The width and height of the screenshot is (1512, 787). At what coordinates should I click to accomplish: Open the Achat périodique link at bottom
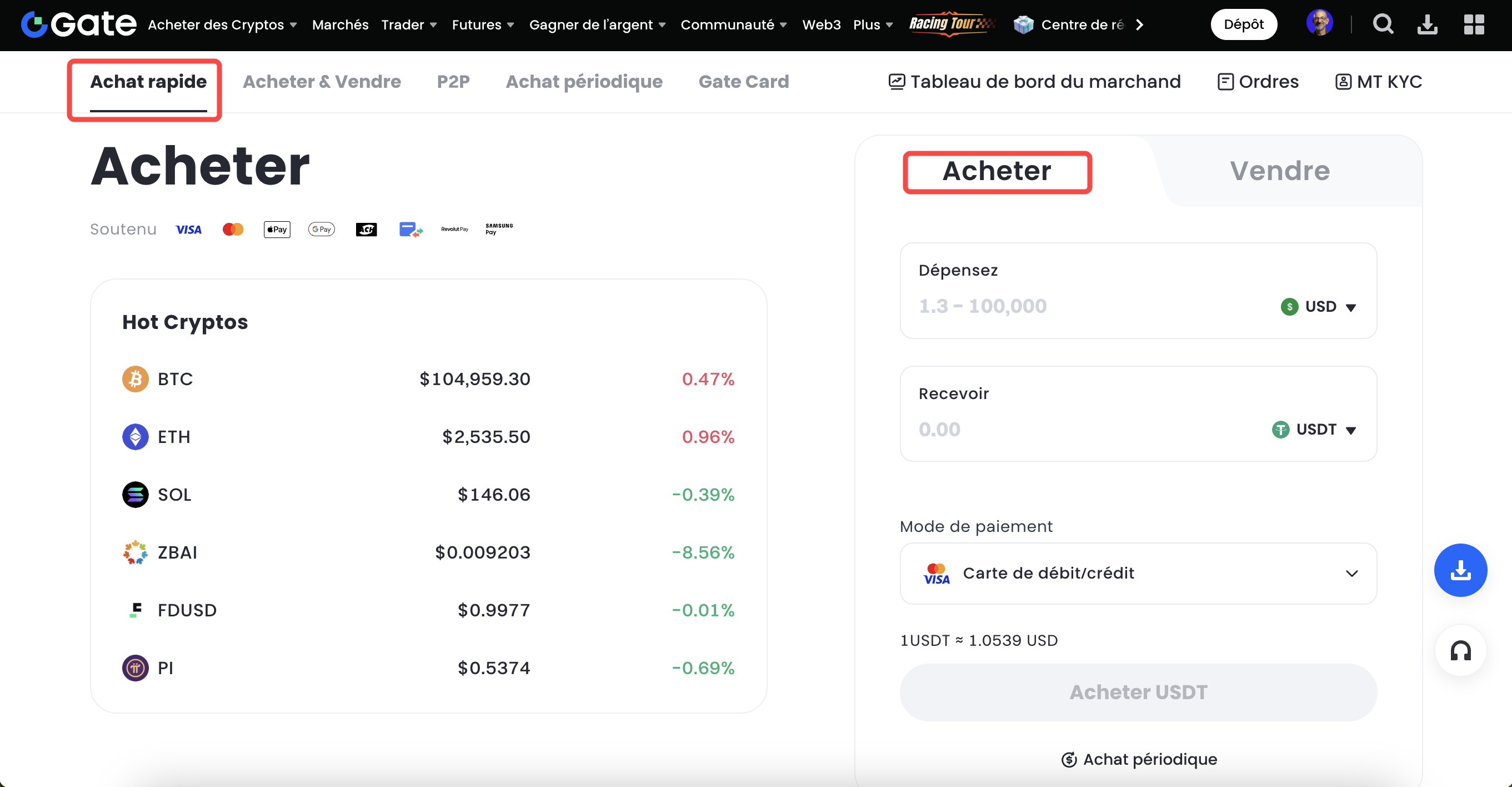1139,759
